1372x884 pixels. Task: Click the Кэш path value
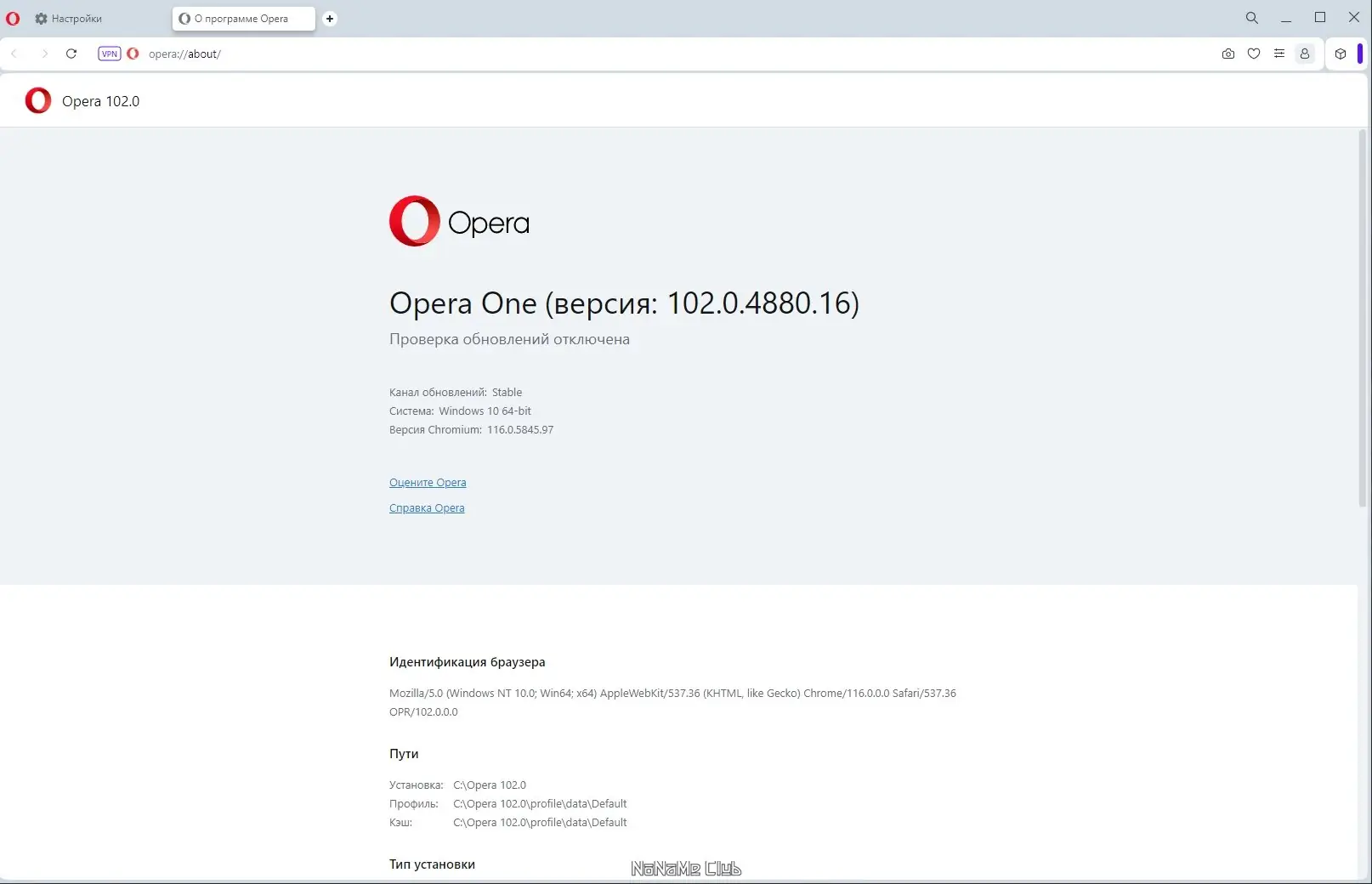click(x=540, y=823)
